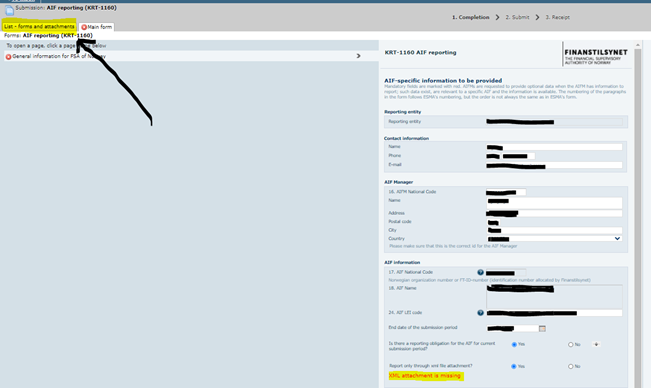The width and height of the screenshot is (651, 388).
Task: Click the Reporting entity field
Action: [x=554, y=122]
